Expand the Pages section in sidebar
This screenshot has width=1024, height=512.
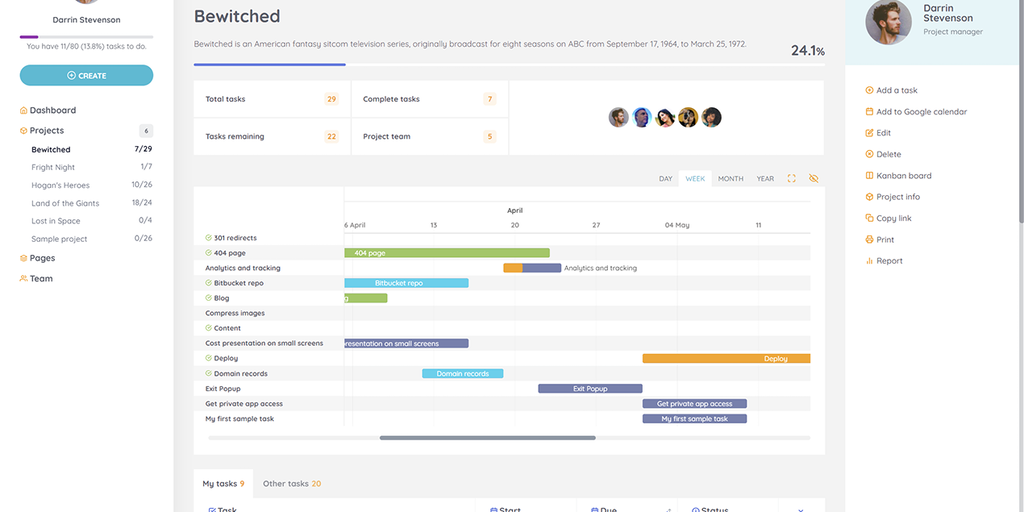pyautogui.click(x=42, y=258)
